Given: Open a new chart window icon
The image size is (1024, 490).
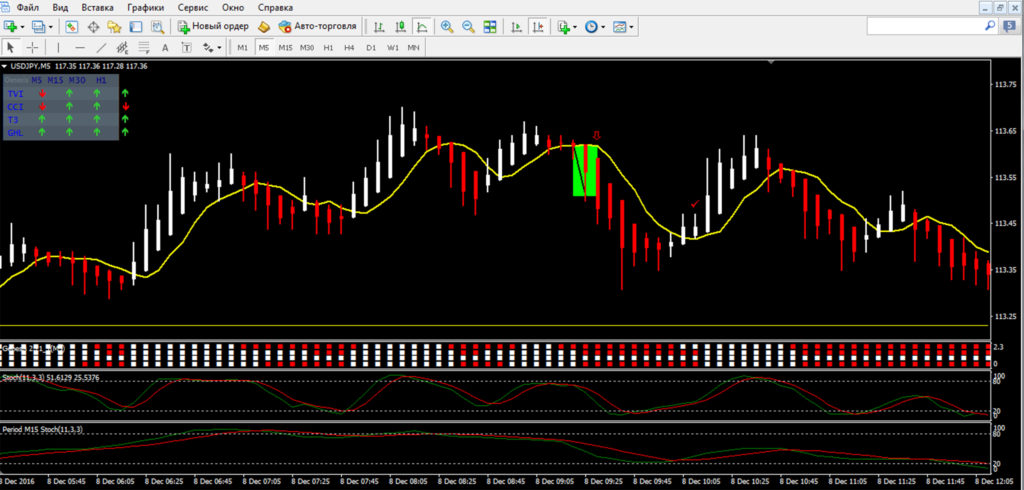Looking at the screenshot, I should point(10,27).
